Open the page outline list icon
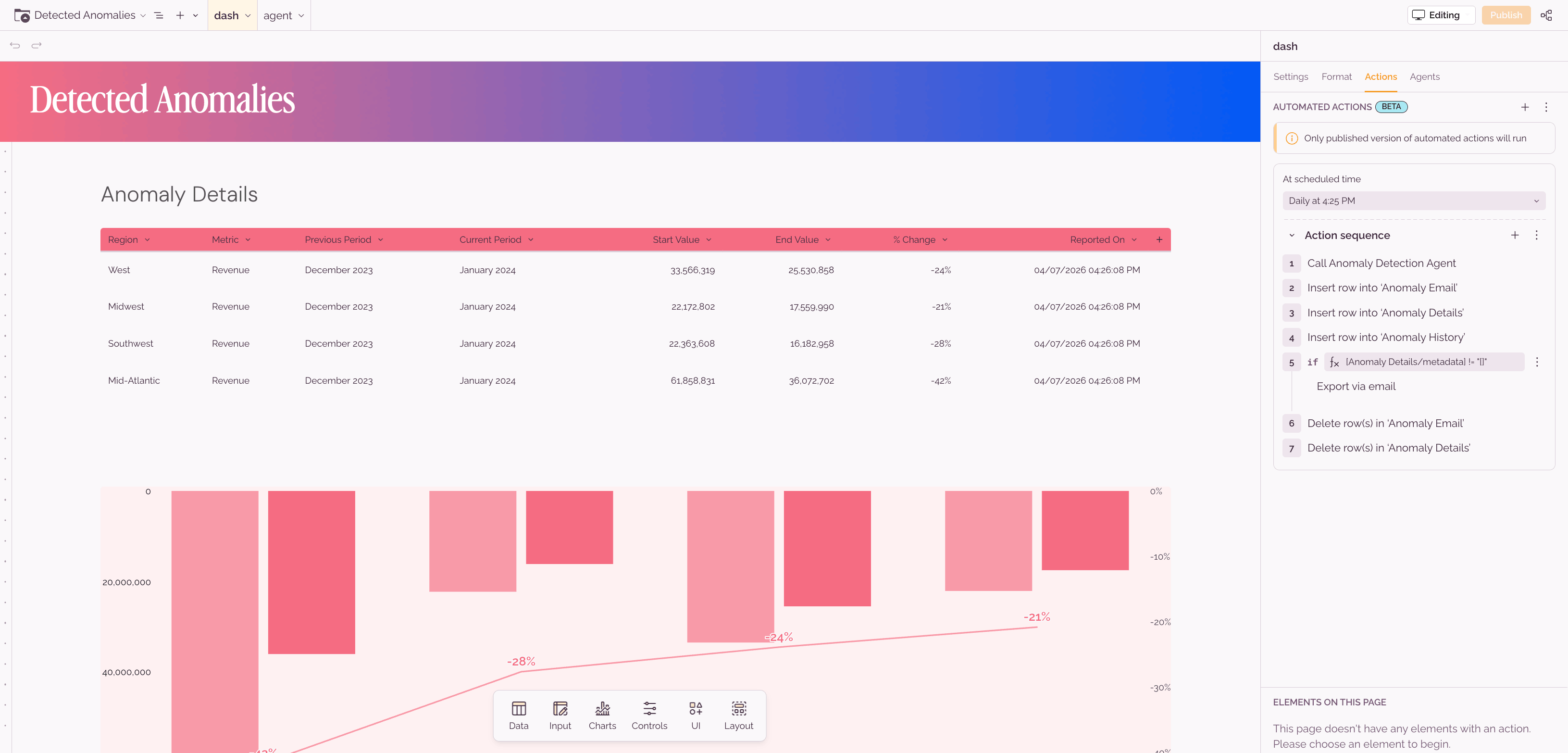Screen dimensions: 1568x753 pyautogui.click(x=159, y=15)
